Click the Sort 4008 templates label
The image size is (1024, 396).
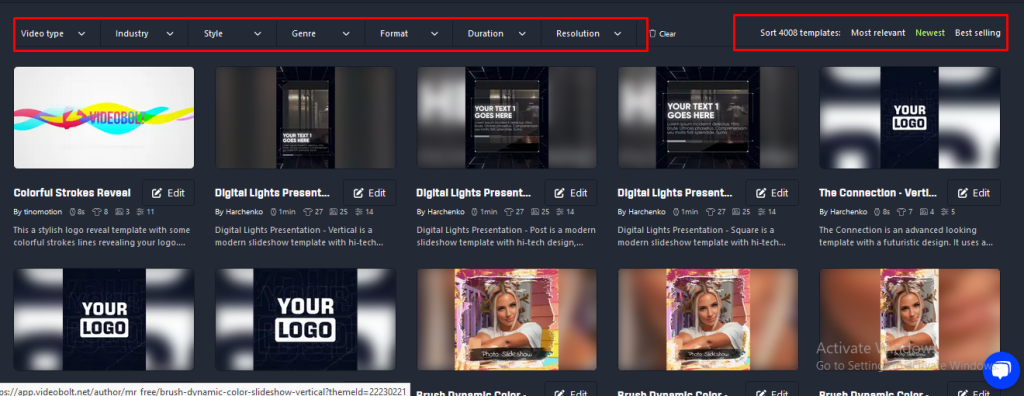pos(800,33)
